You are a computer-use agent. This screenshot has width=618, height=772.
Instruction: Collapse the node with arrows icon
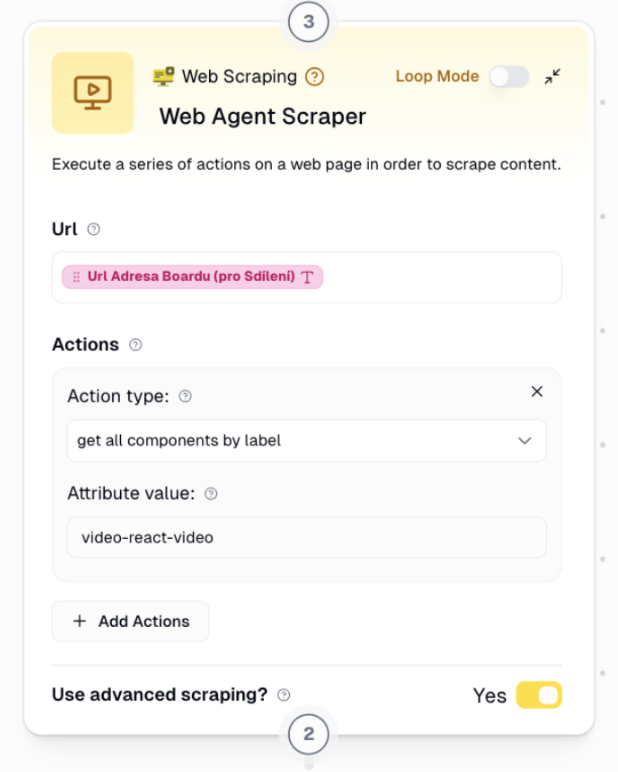[x=552, y=76]
